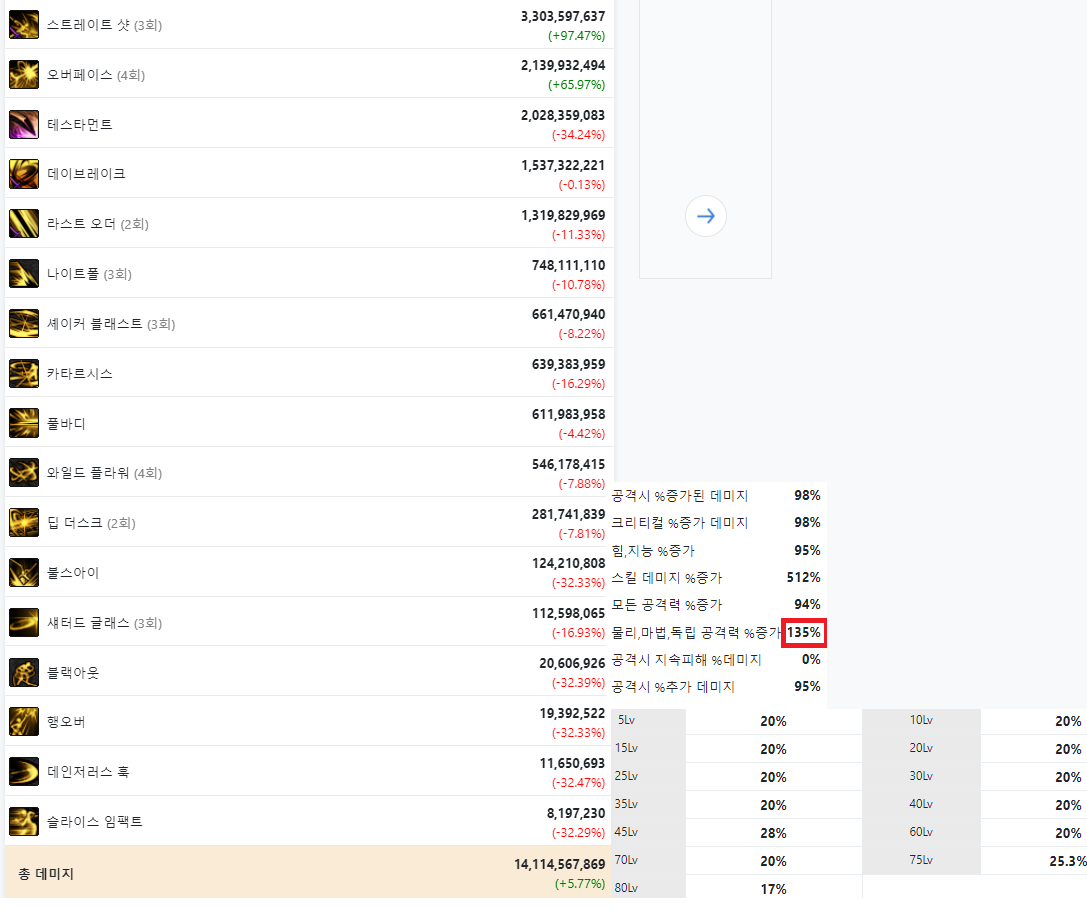The width and height of the screenshot is (1087, 910).
Task: Click the 10Lv level cell
Action: click(x=921, y=721)
